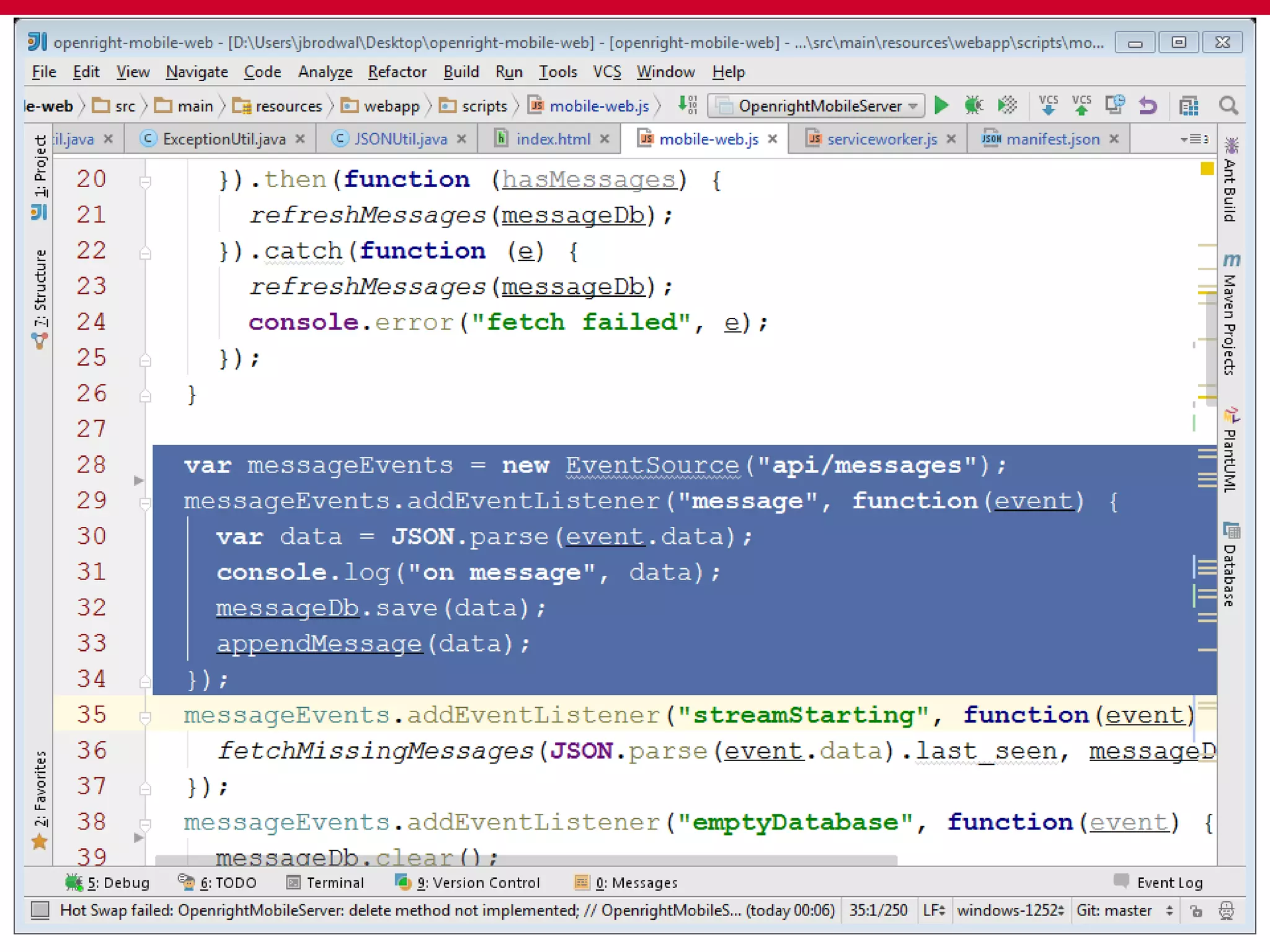Toggle read-only lock icon in status bar
This screenshot has width=1270, height=952.
1196,910
